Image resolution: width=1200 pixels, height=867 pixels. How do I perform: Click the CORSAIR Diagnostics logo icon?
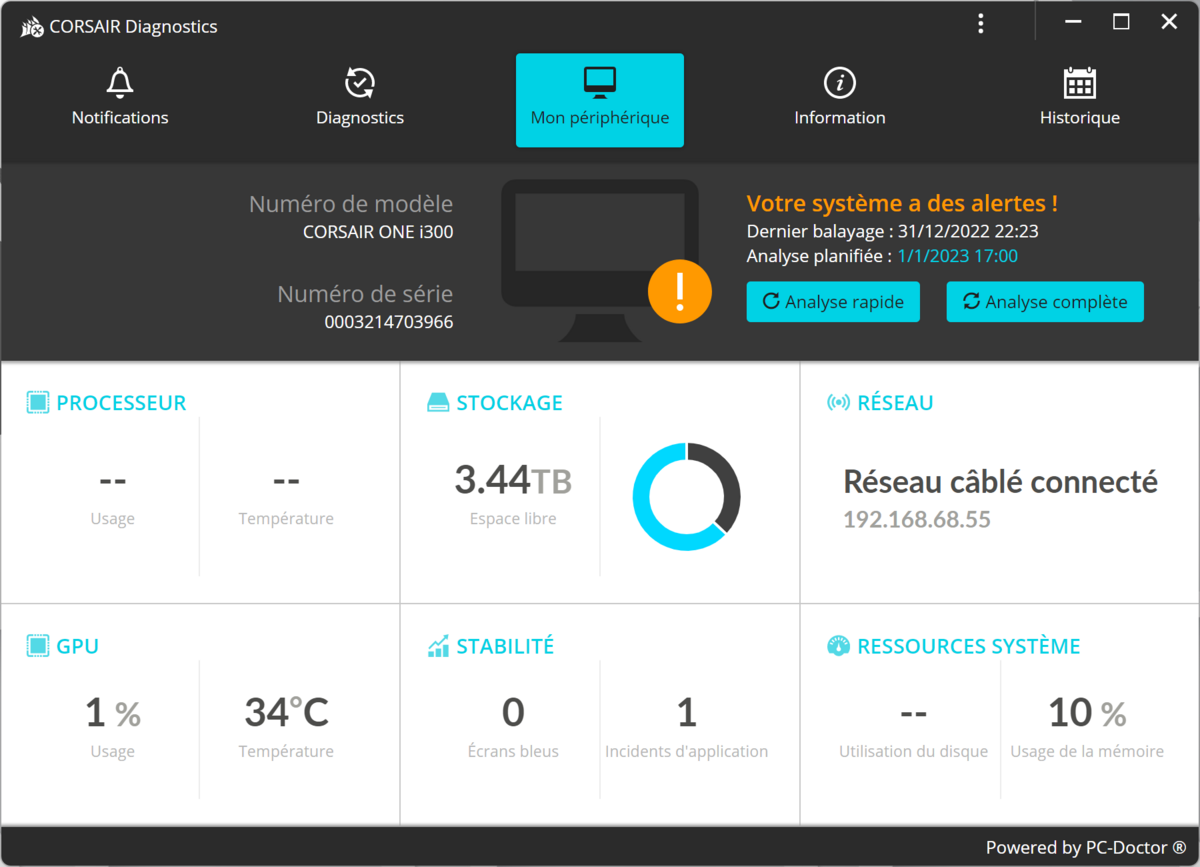pyautogui.click(x=31, y=27)
